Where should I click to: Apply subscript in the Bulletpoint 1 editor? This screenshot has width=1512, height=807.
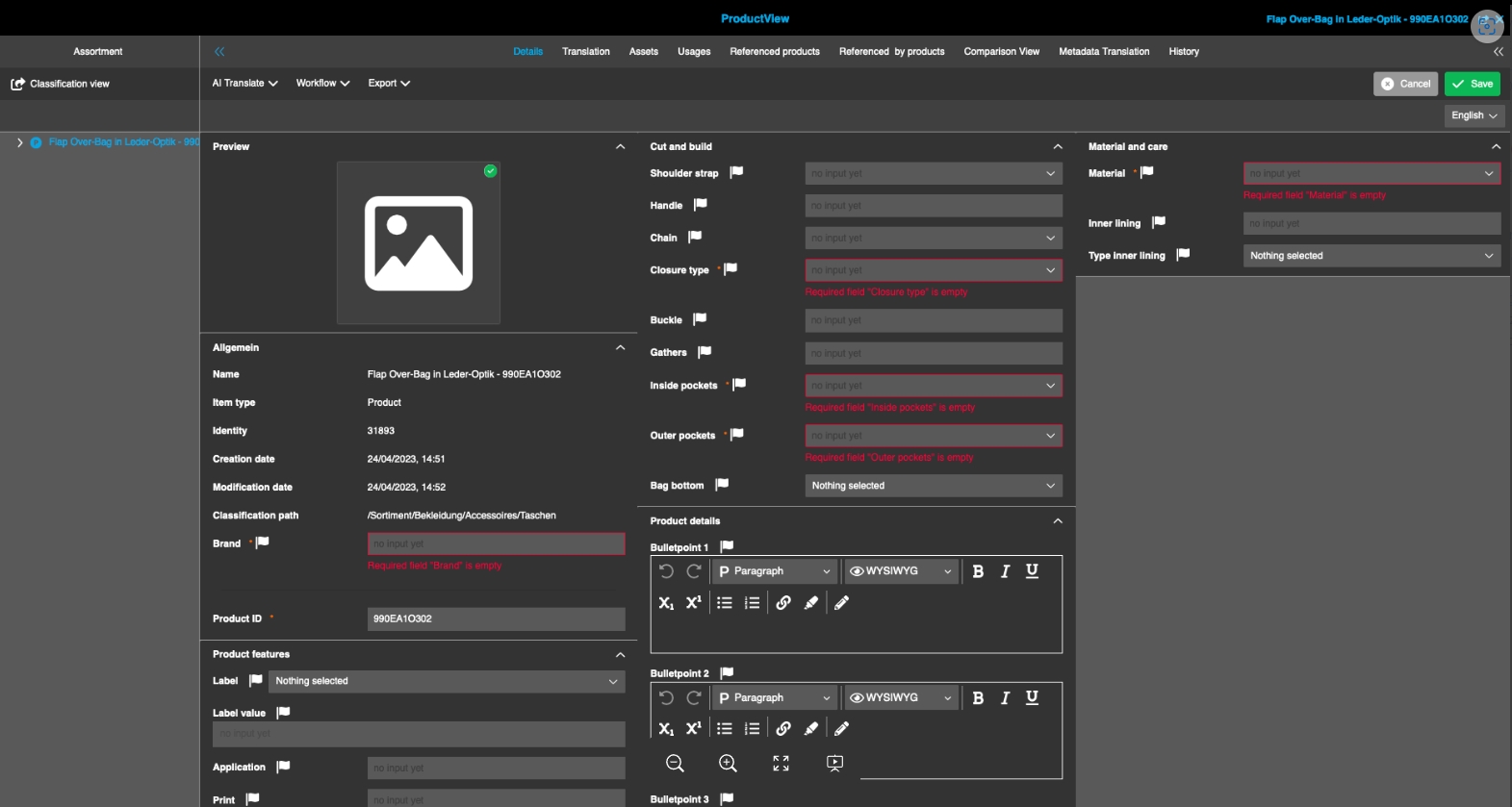(x=666, y=603)
